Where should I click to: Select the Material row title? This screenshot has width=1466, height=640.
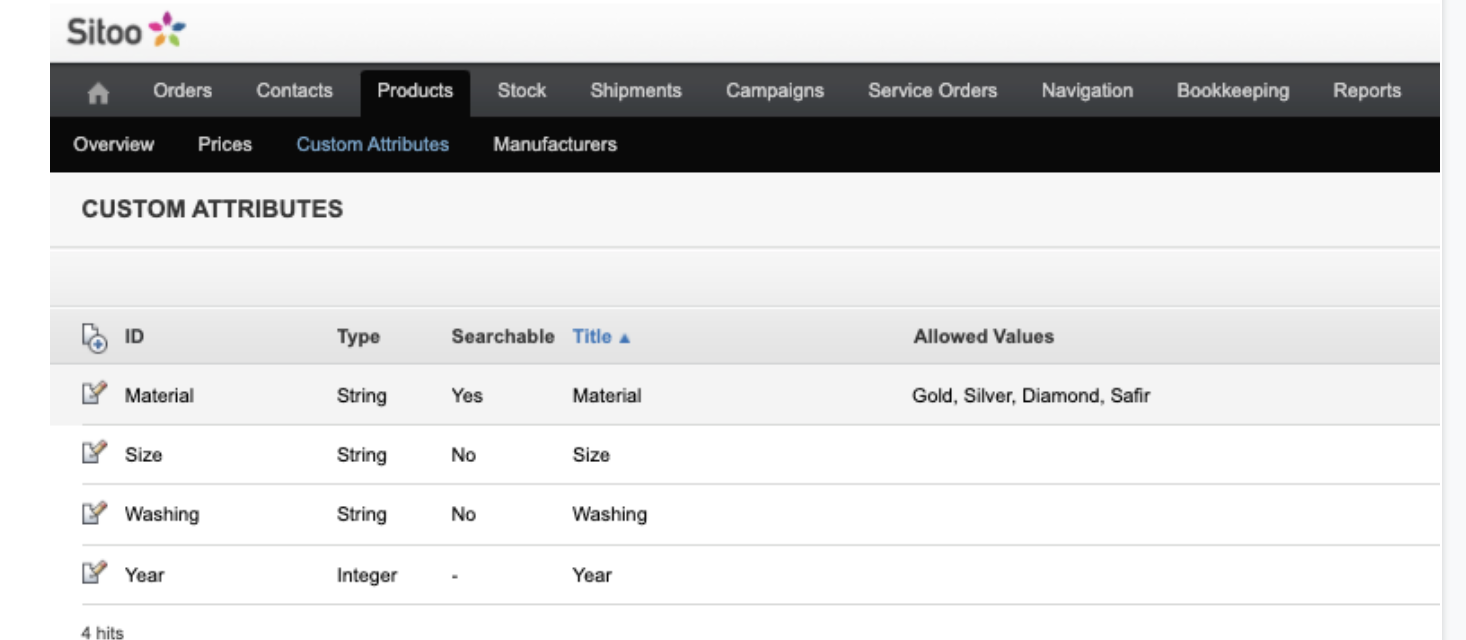tap(607, 395)
